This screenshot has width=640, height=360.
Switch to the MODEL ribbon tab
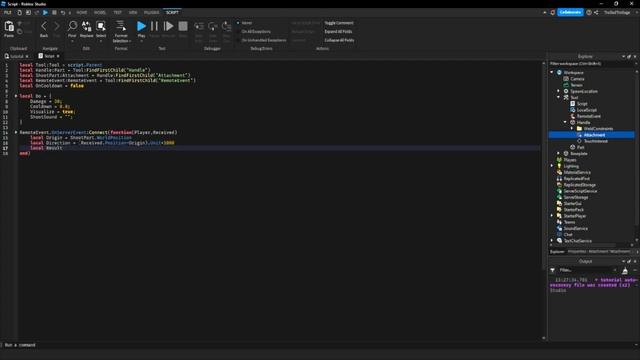point(100,13)
